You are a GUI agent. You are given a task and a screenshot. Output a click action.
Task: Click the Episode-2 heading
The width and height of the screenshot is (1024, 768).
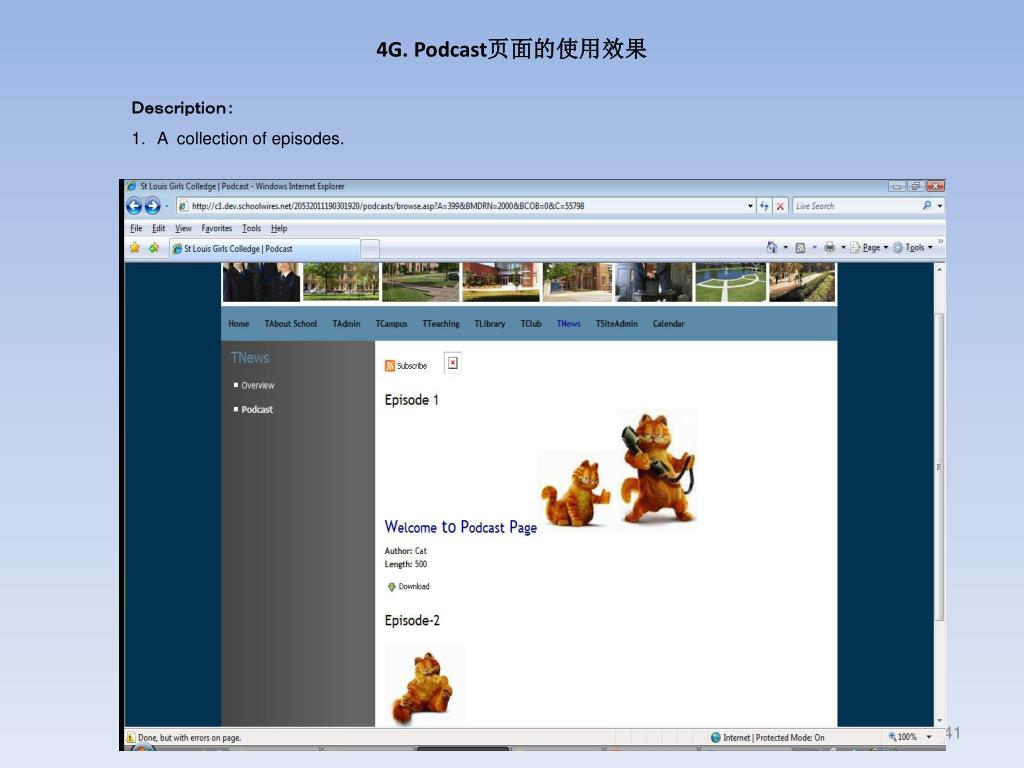click(412, 620)
